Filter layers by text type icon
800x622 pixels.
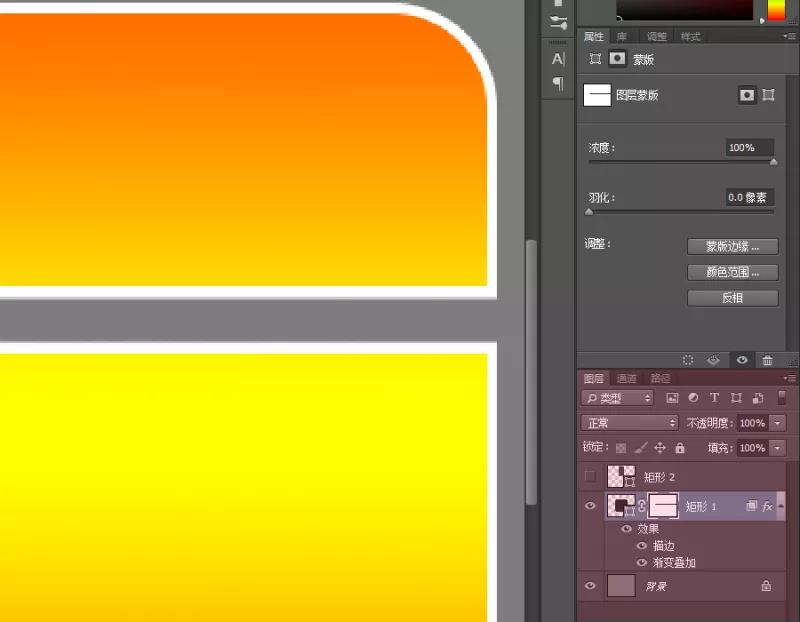714,398
